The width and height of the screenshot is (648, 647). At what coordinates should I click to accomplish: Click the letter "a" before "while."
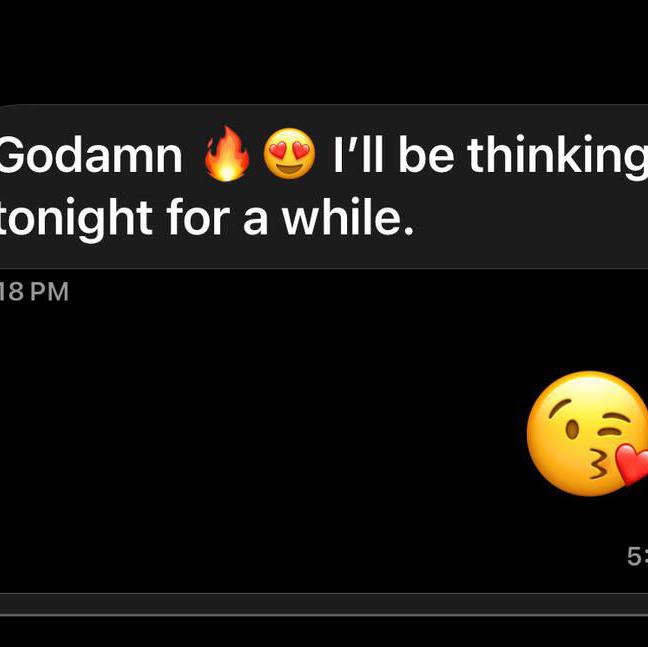pyautogui.click(x=255, y=222)
